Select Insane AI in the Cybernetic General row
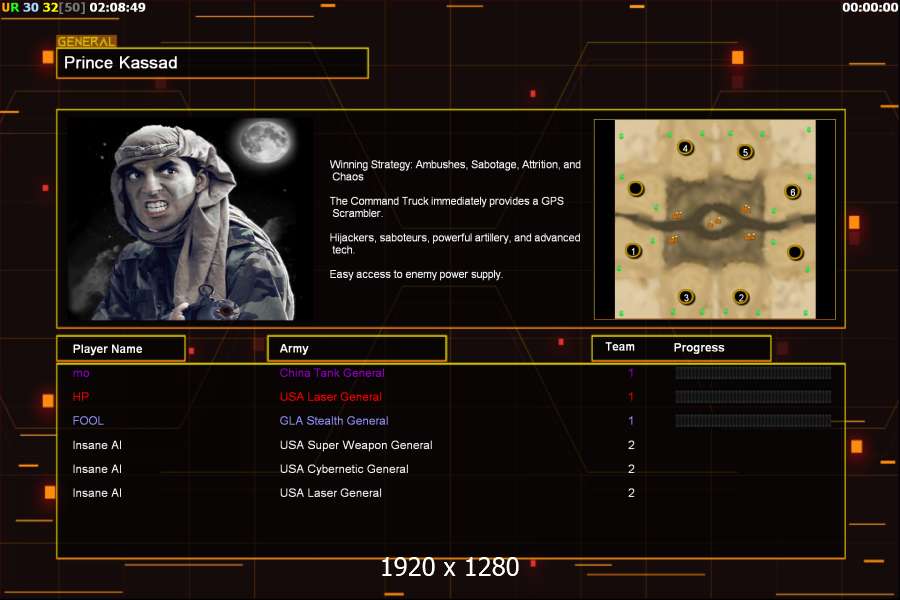 pos(97,469)
